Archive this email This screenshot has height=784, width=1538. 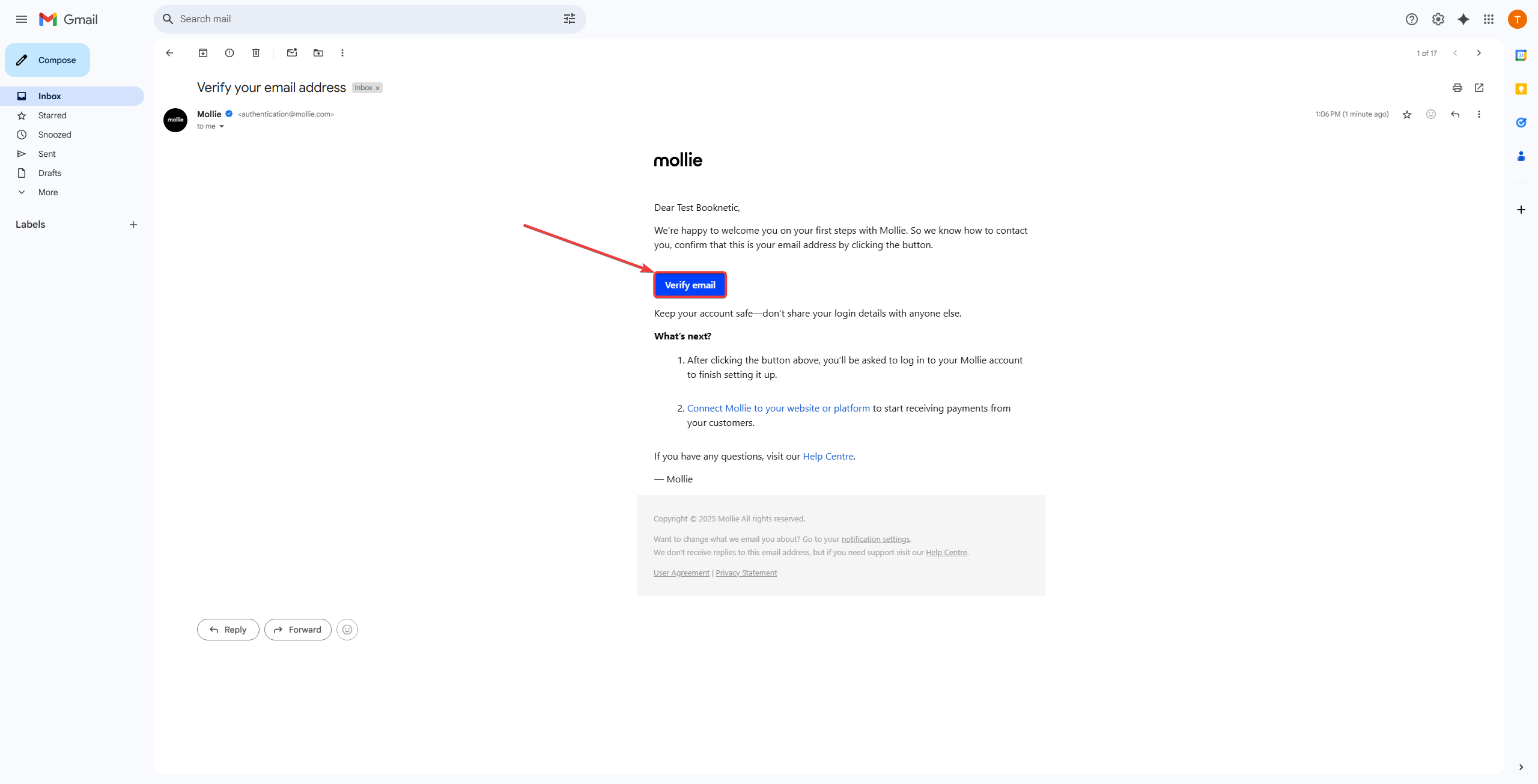pos(203,53)
